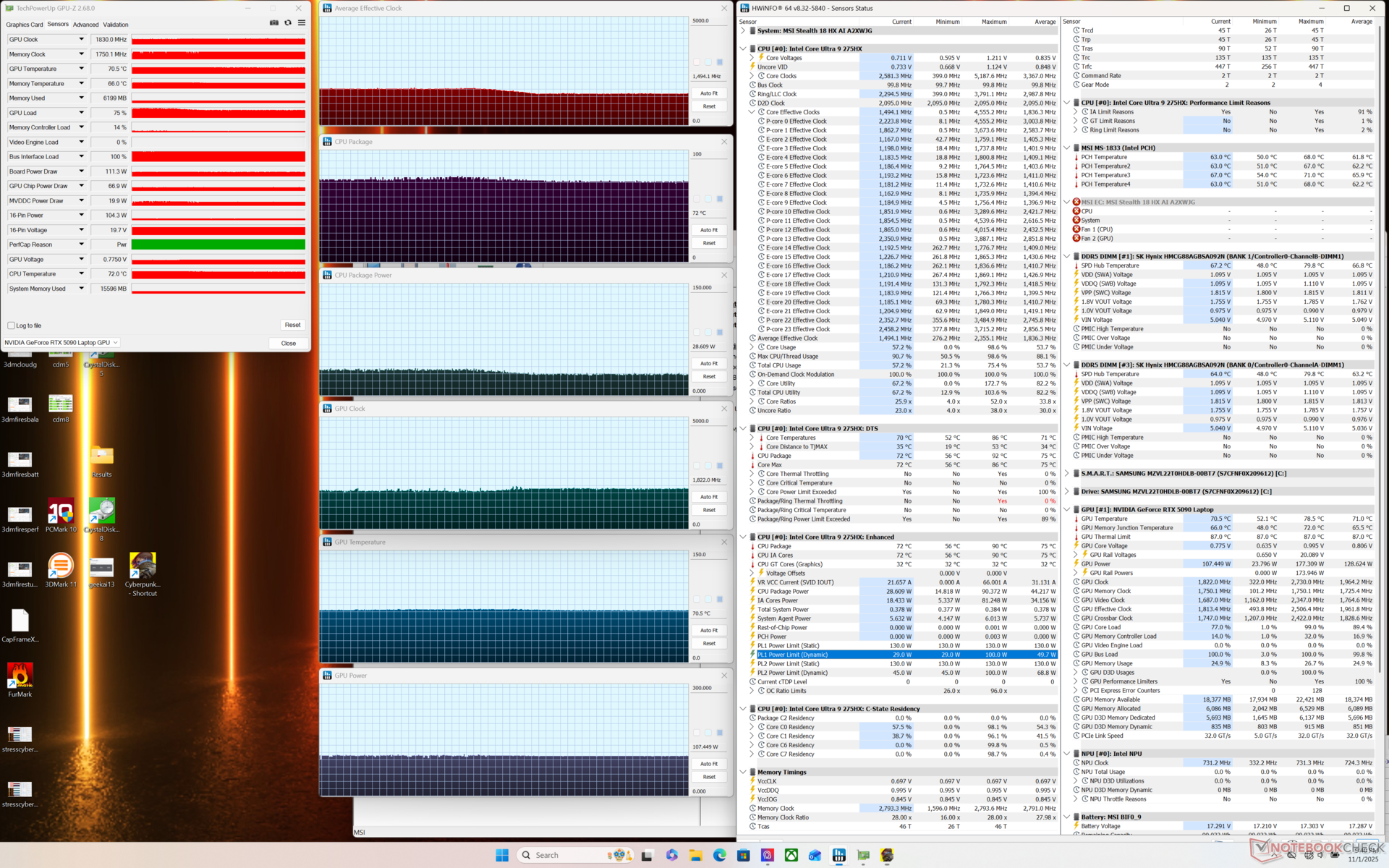Image resolution: width=1389 pixels, height=868 pixels.
Task: Click Reset button in GPU-Z window
Action: [292, 325]
